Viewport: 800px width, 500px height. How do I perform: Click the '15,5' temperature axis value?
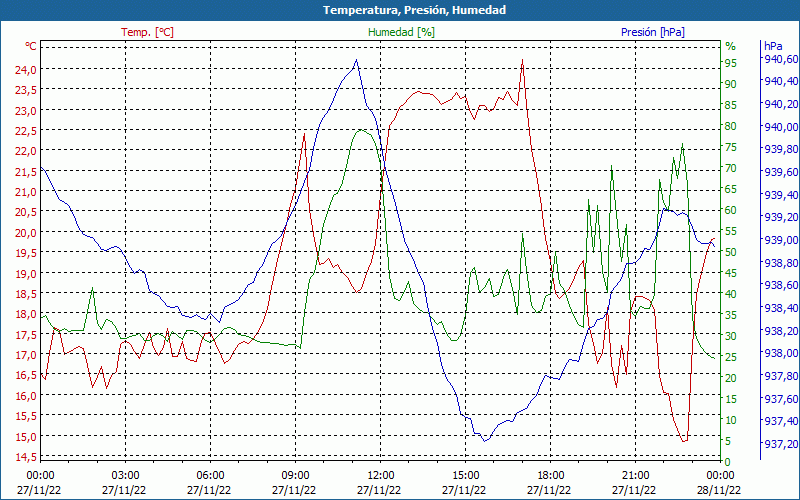coord(26,416)
